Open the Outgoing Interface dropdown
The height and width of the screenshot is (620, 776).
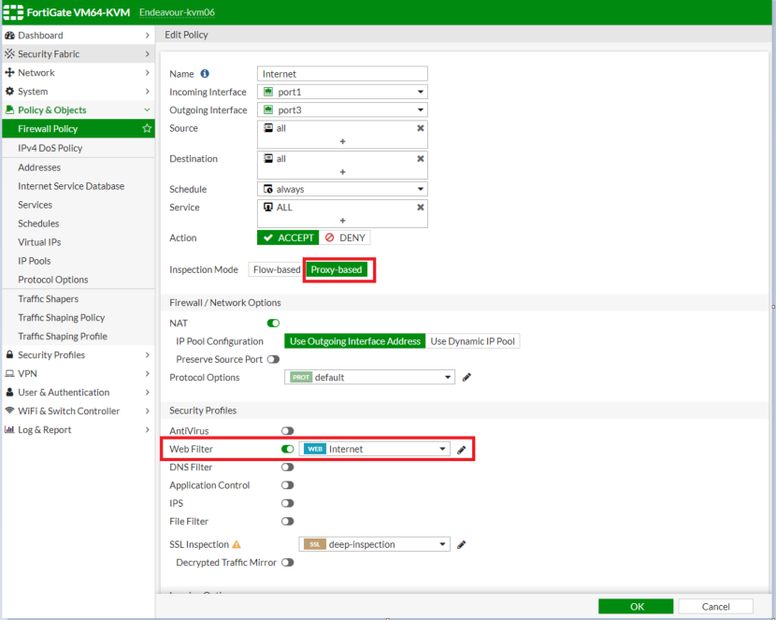342,110
